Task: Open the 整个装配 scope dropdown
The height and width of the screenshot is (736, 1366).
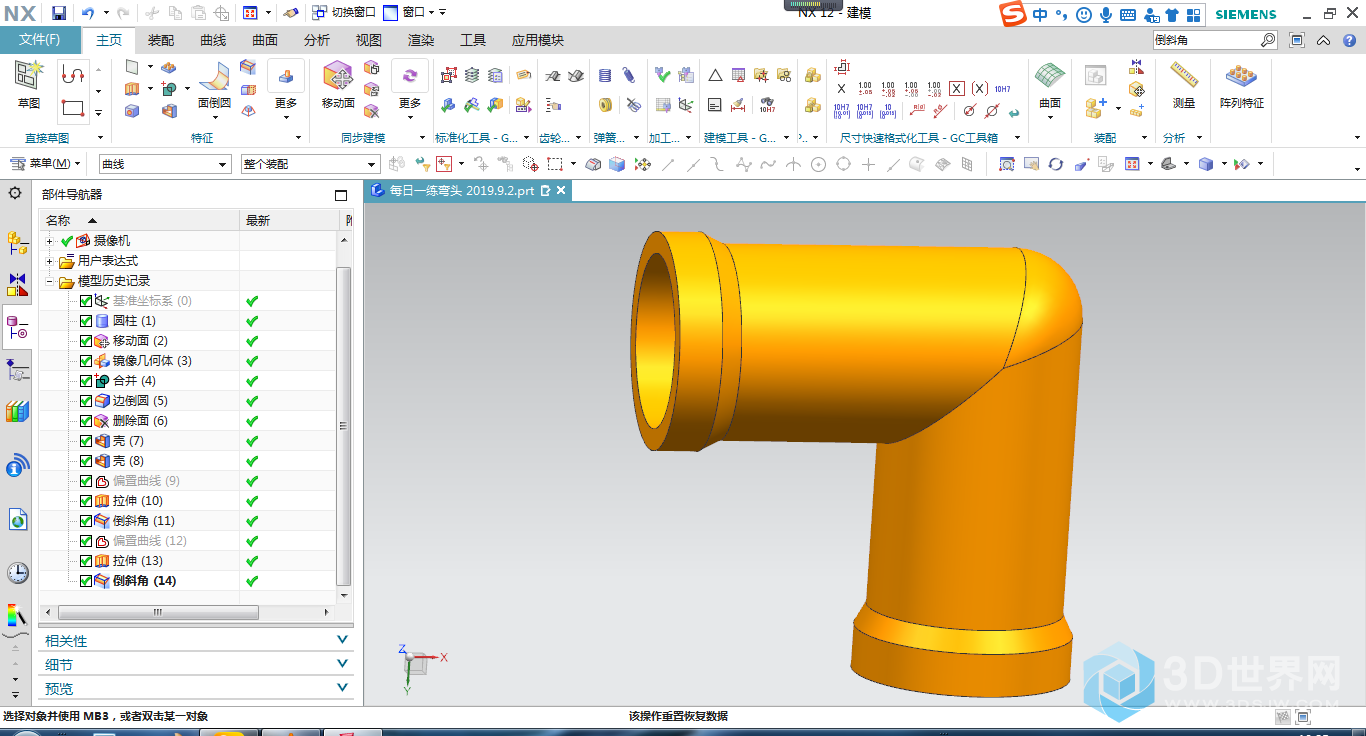Action: click(310, 164)
